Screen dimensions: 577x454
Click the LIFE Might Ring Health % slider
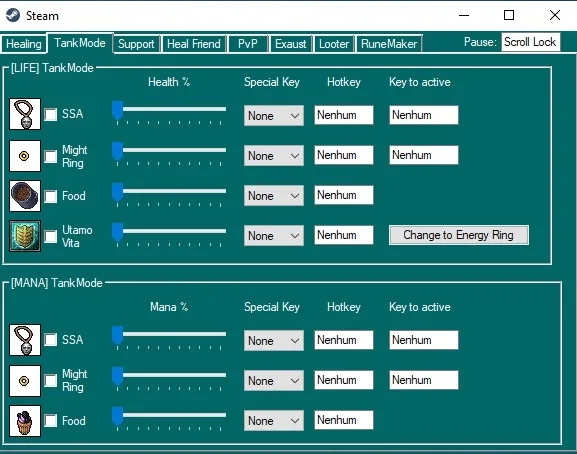(169, 153)
